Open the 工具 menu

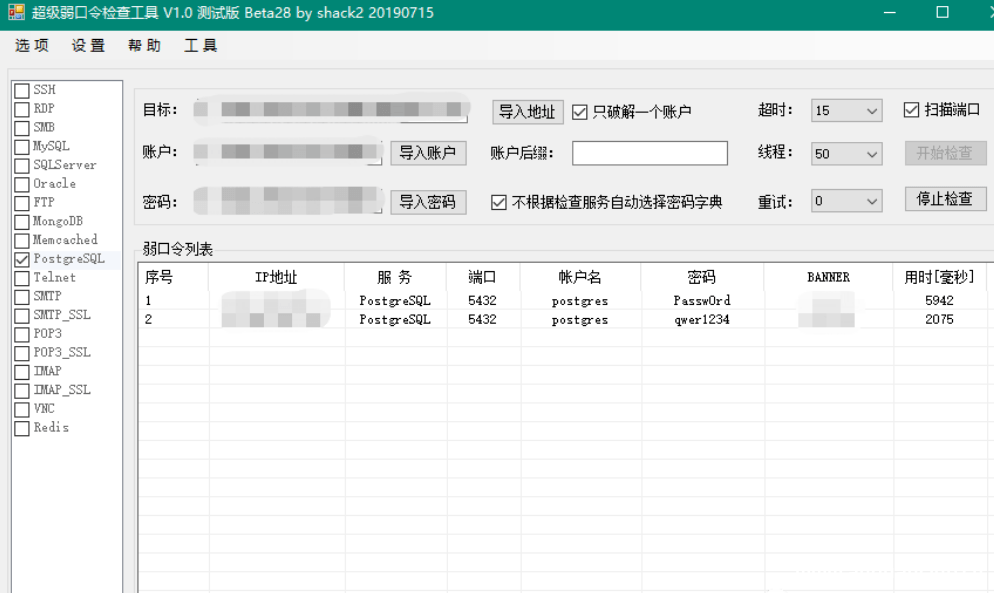pyautogui.click(x=200, y=45)
